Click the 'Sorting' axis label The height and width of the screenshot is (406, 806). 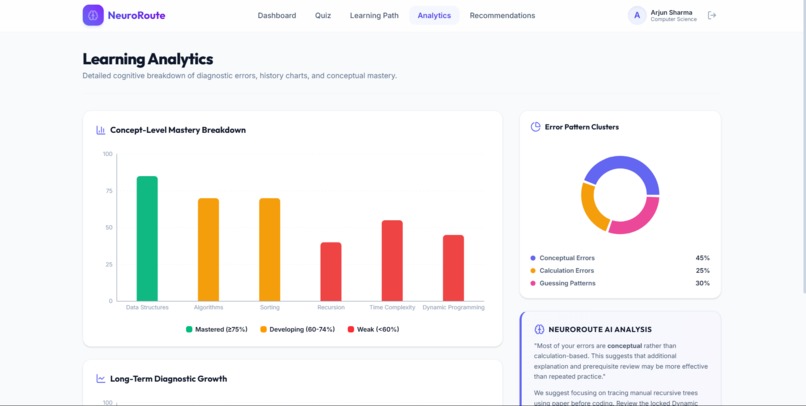[x=269, y=307]
